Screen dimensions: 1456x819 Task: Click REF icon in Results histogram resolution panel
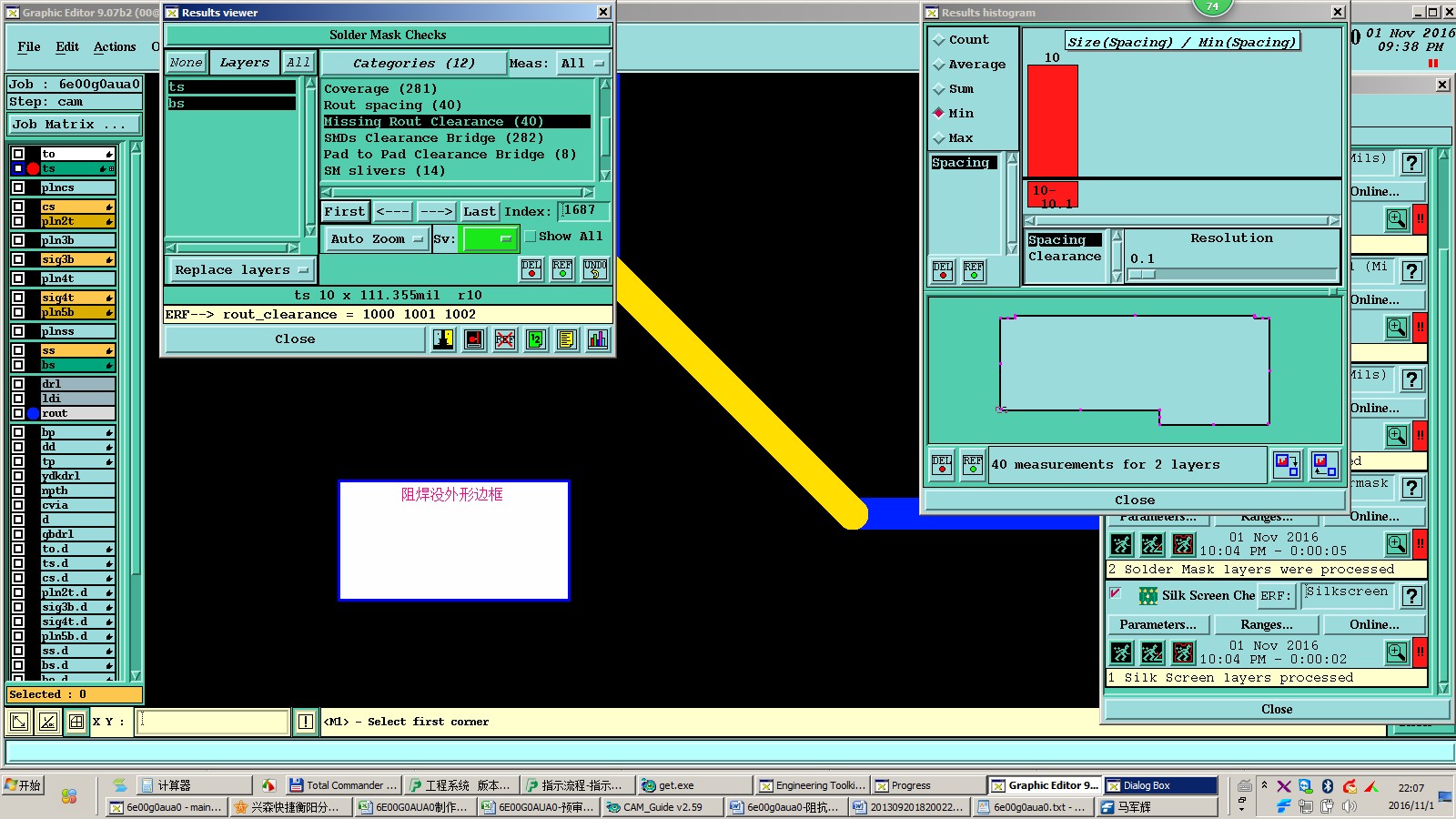[x=974, y=271]
